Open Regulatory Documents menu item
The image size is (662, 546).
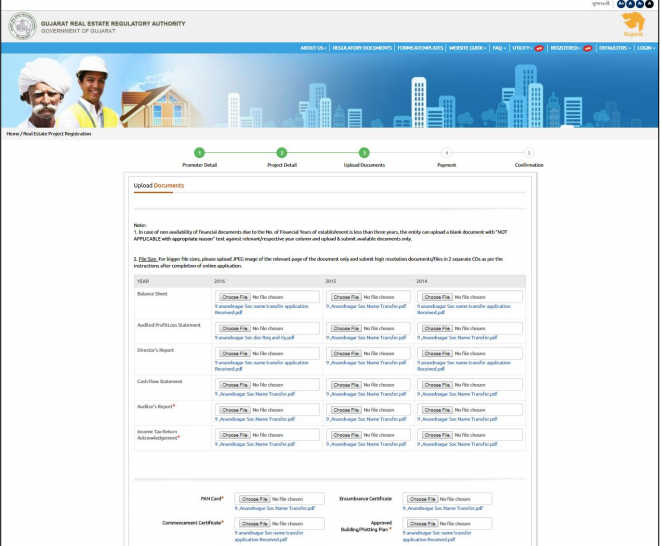tap(362, 48)
